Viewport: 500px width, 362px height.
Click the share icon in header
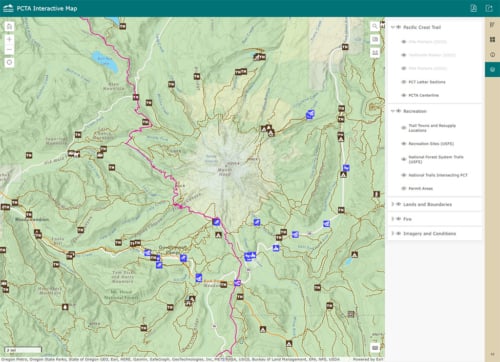coord(489,8)
